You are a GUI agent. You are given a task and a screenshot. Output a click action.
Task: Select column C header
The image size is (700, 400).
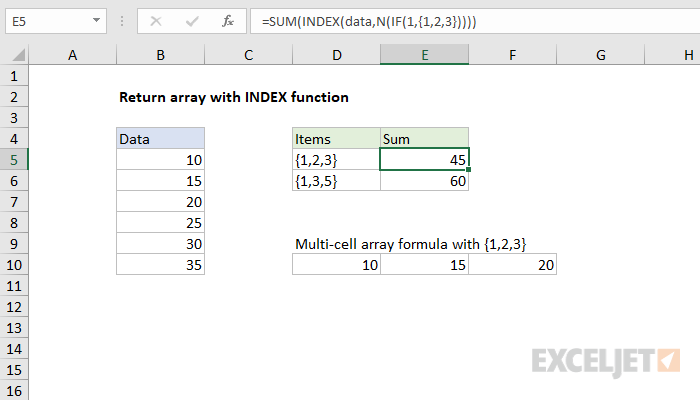[x=248, y=54]
